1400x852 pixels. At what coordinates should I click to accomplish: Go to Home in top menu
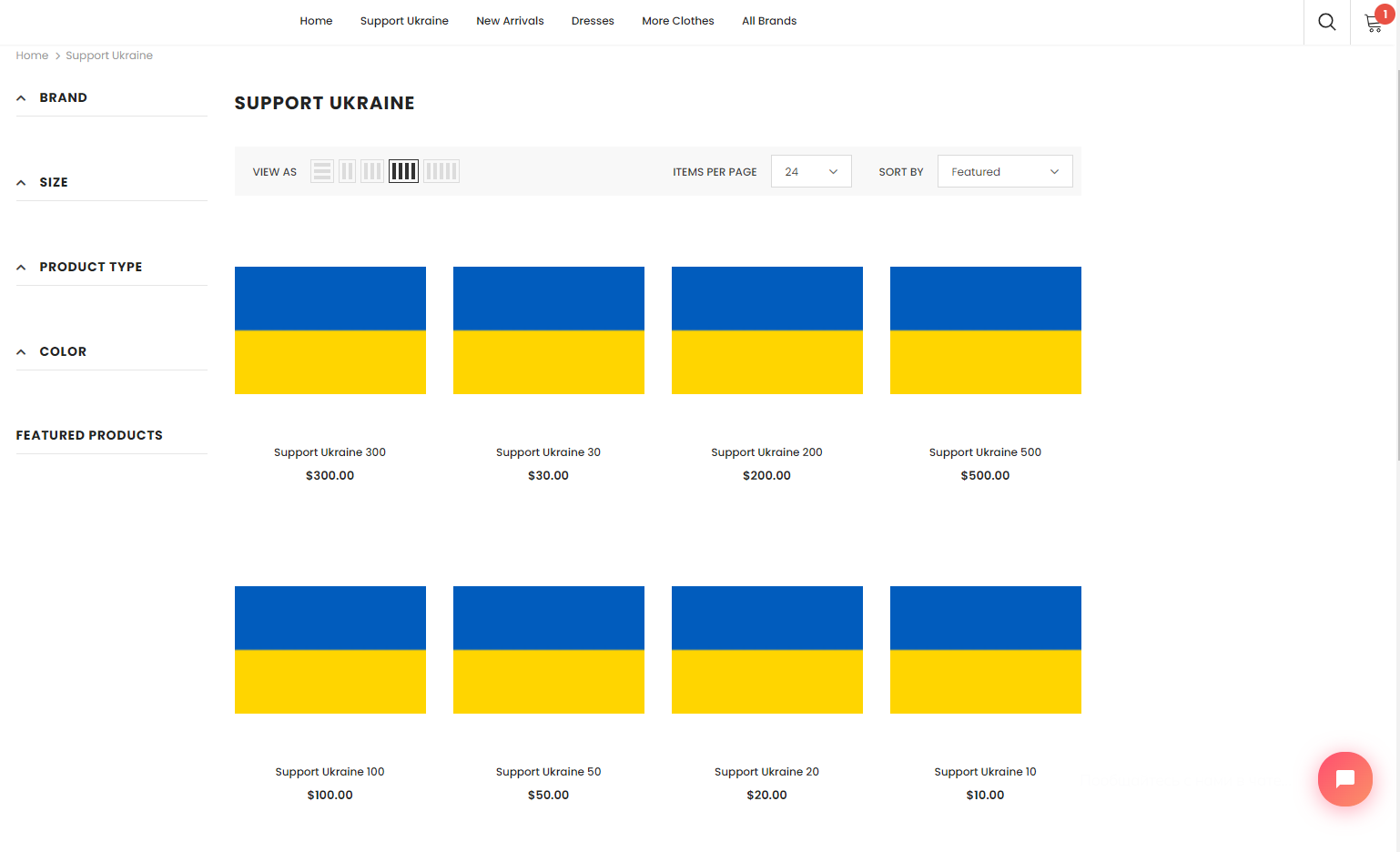(x=316, y=21)
